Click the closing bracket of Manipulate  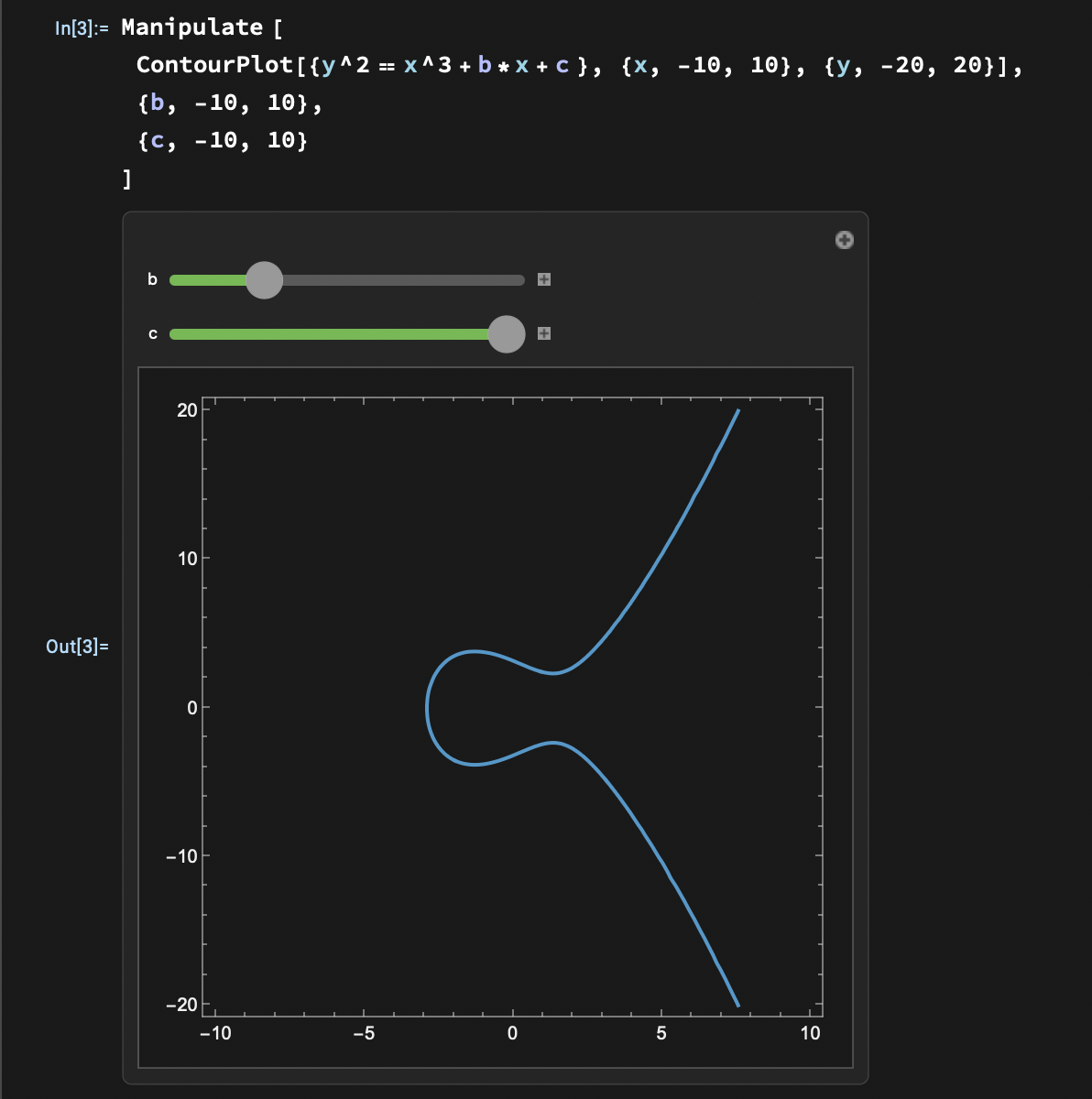pos(126,178)
